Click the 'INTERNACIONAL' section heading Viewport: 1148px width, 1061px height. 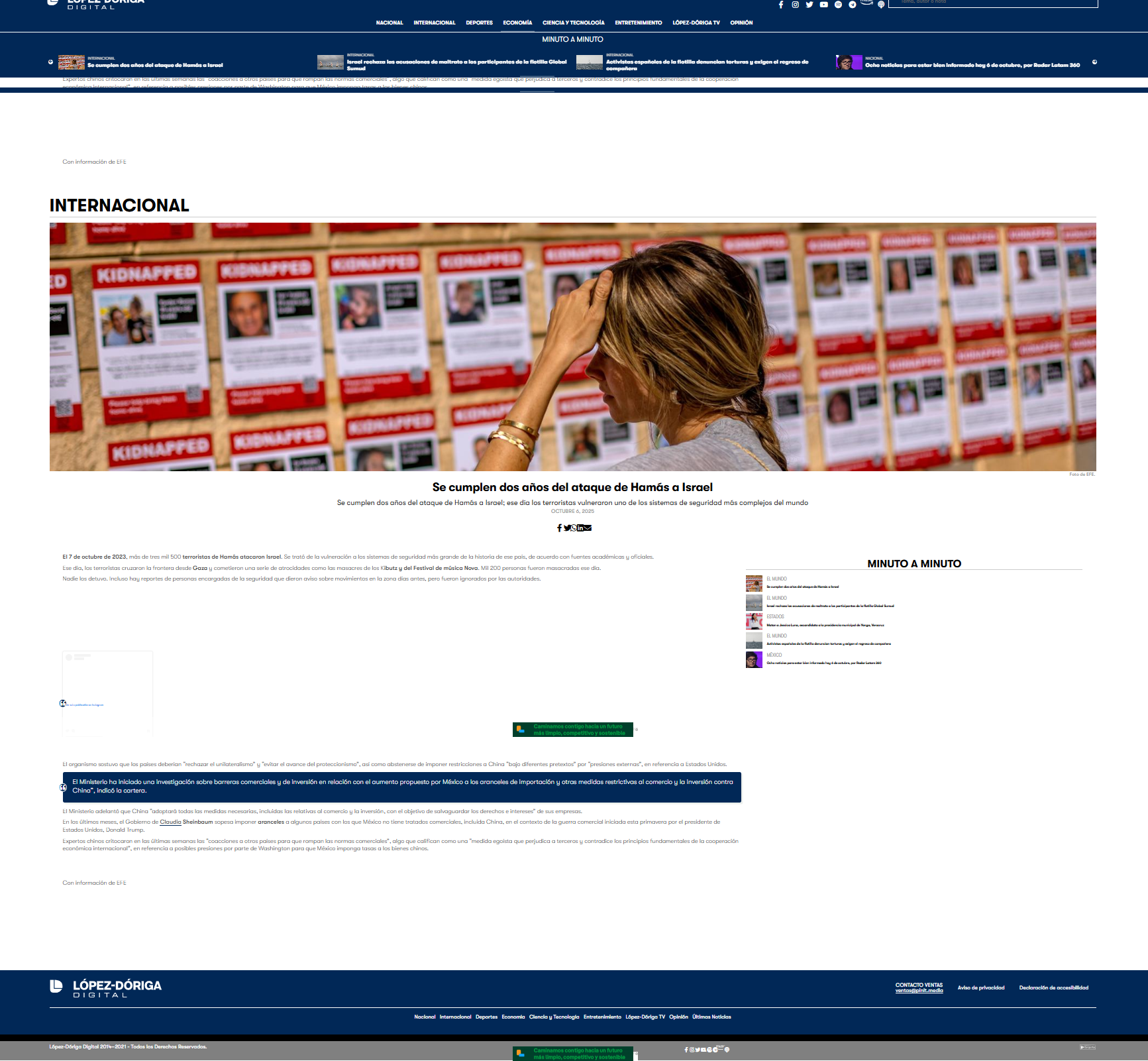(119, 205)
